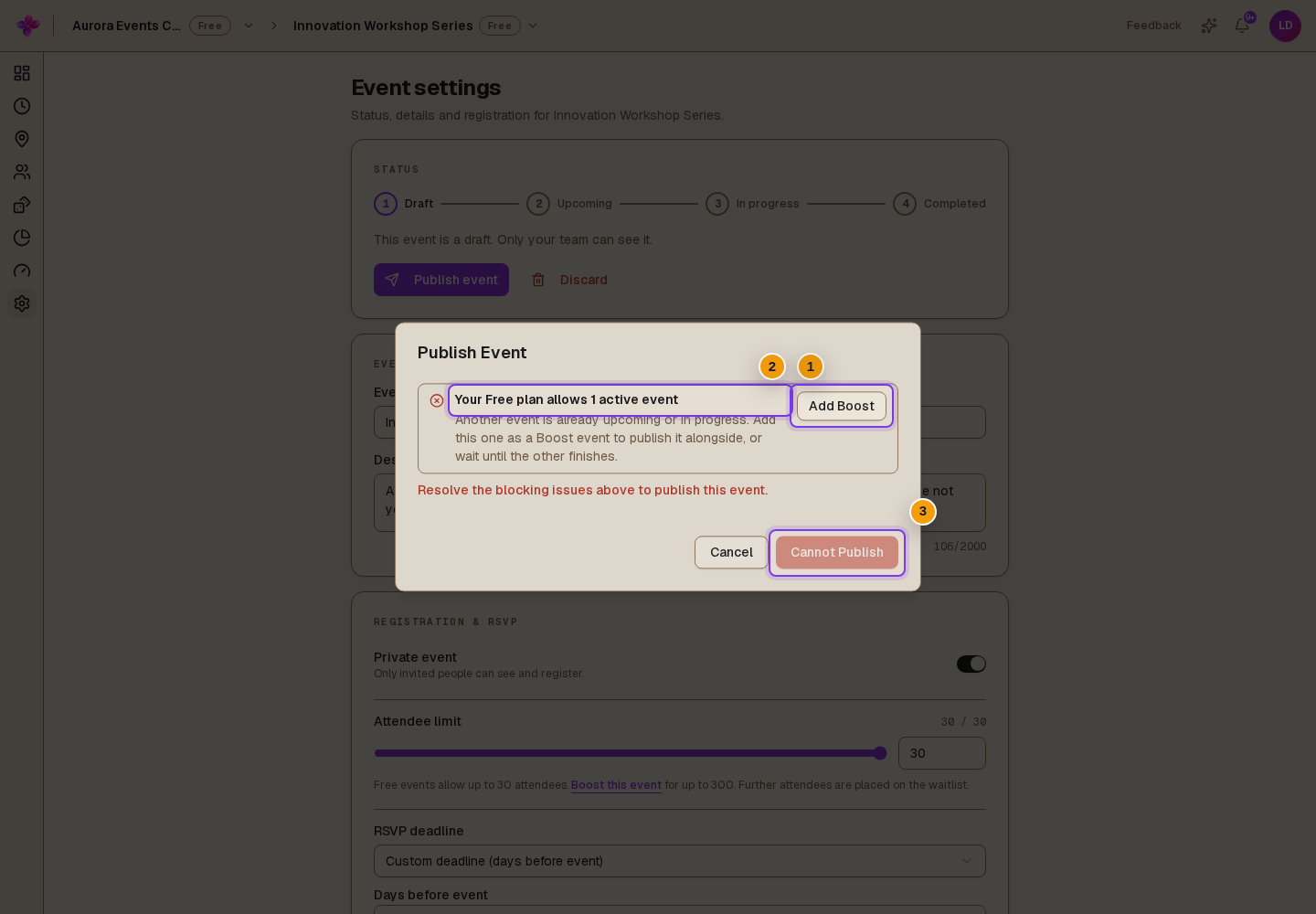Open the dashboard grid icon in sidebar
The image size is (1316, 914).
pos(22,73)
